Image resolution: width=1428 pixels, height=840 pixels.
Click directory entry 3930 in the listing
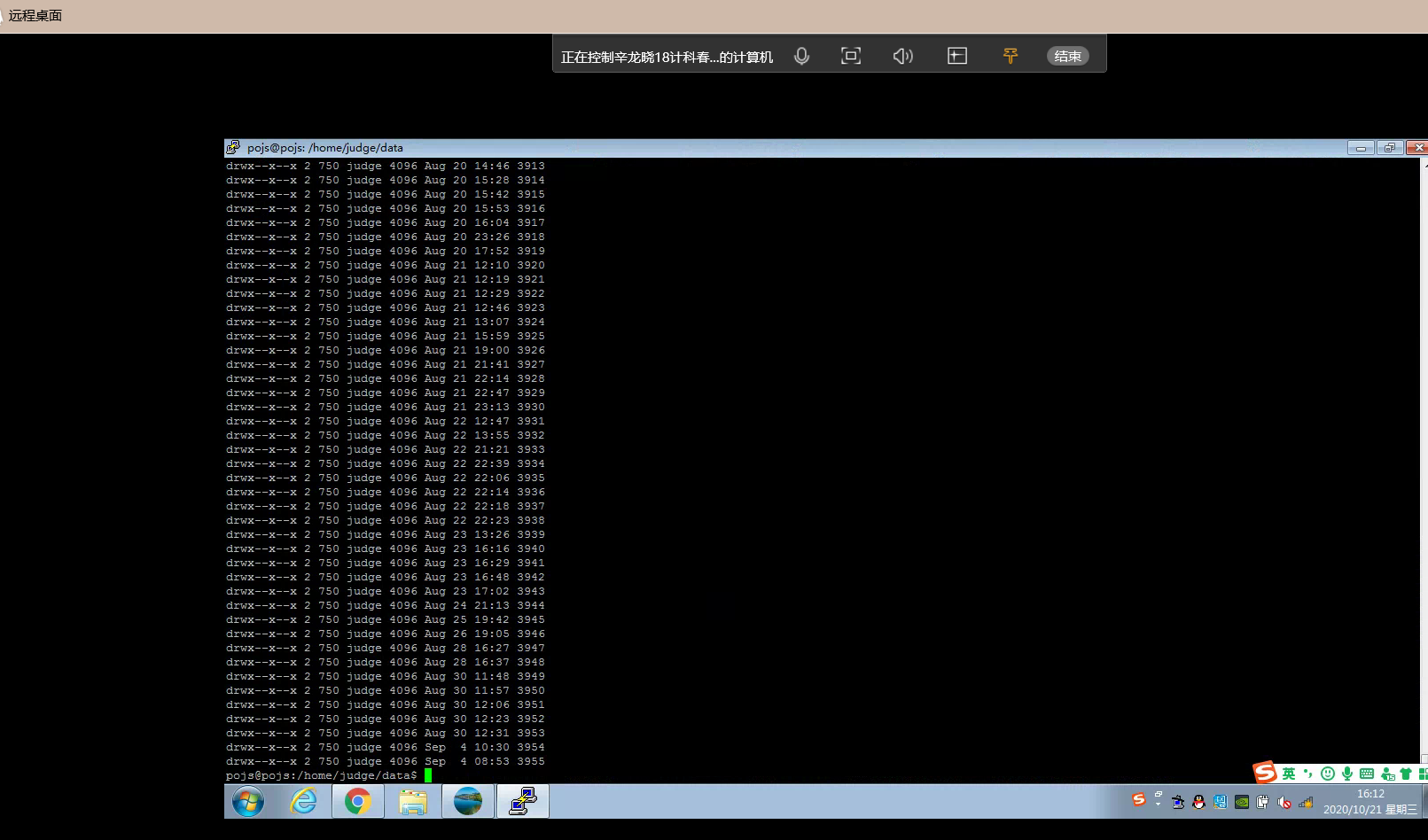(531, 407)
